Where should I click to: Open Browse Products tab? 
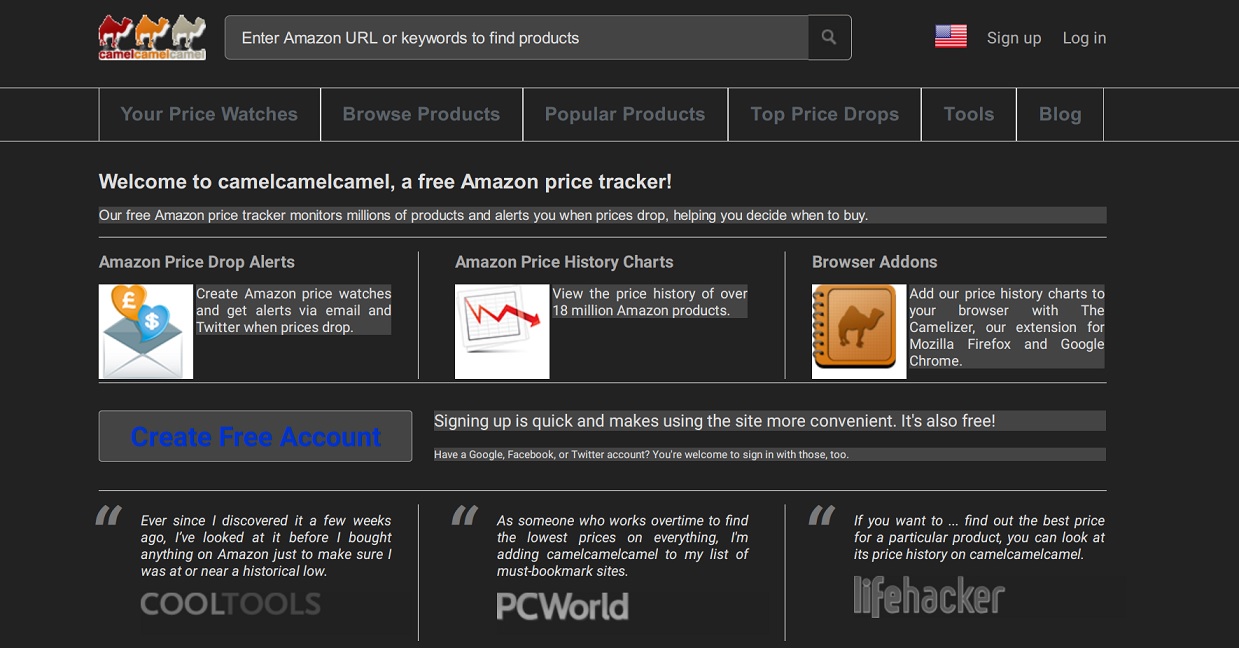[x=421, y=114]
